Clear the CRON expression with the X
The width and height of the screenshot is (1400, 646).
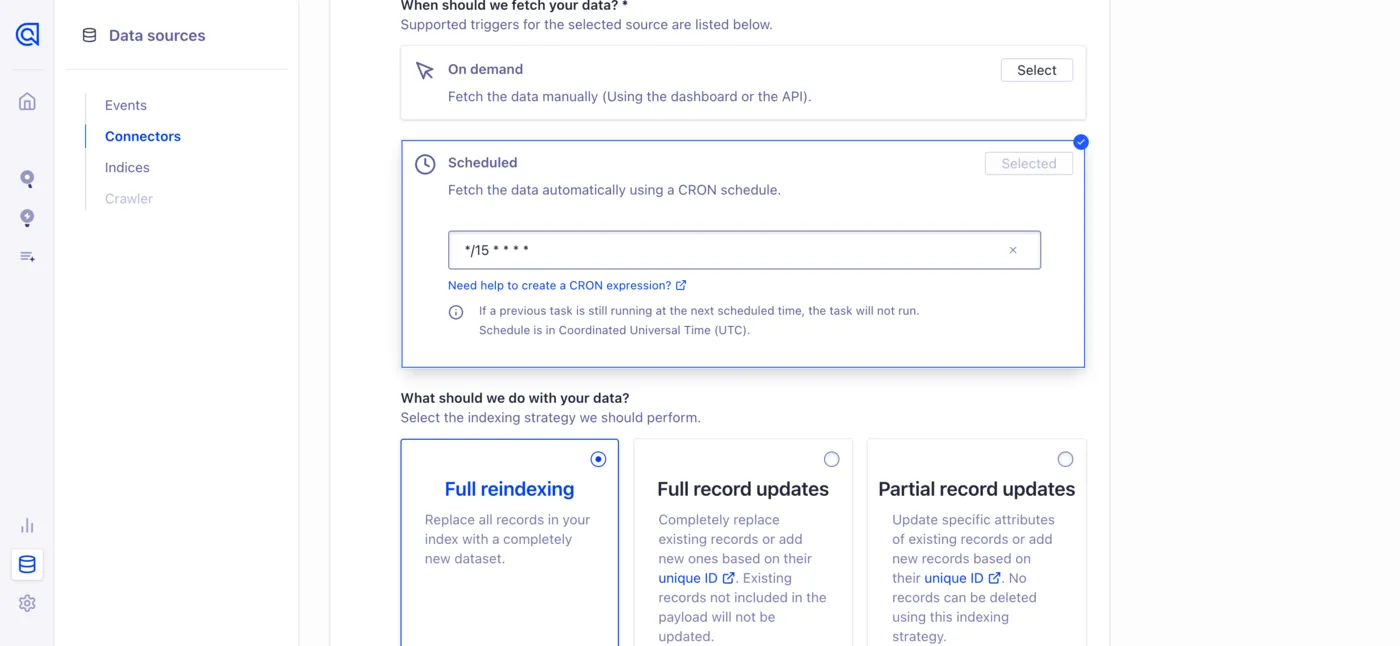pos(1013,250)
